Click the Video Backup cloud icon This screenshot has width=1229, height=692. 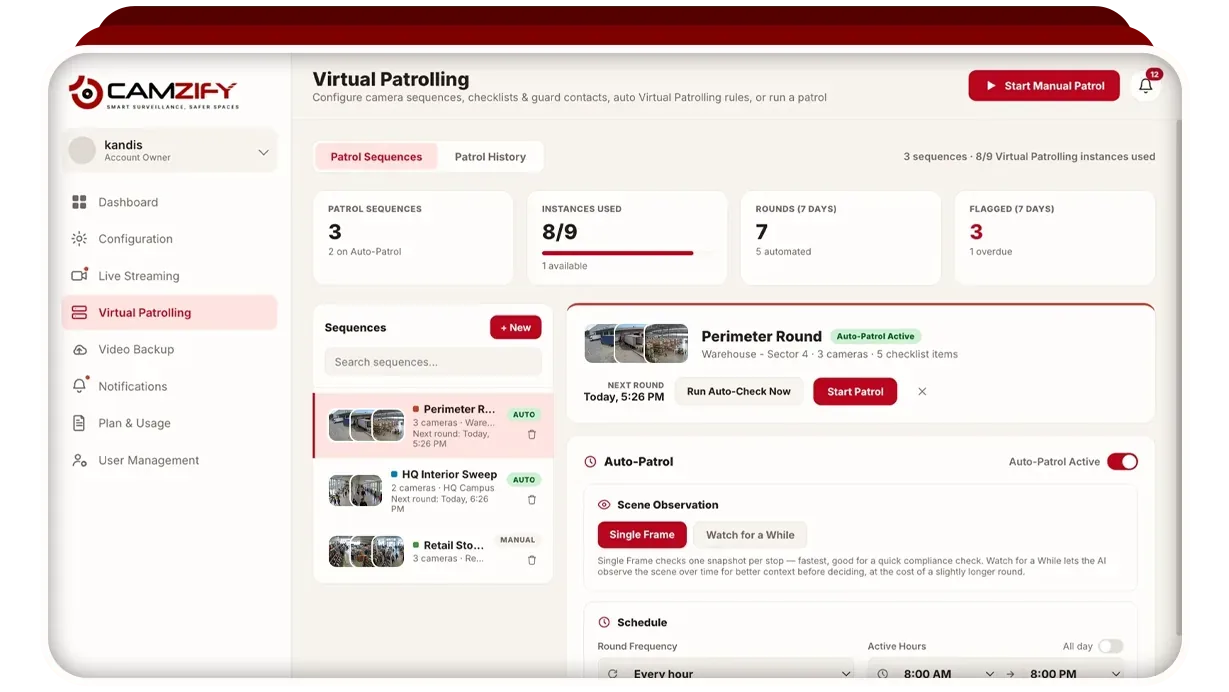pos(79,350)
